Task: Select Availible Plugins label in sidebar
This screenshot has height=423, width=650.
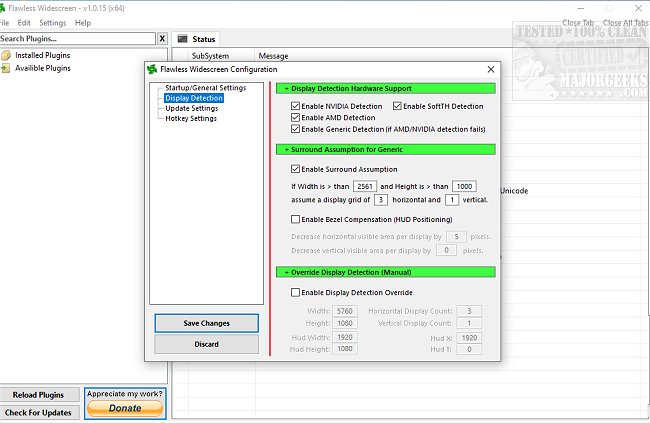Action: (43, 68)
